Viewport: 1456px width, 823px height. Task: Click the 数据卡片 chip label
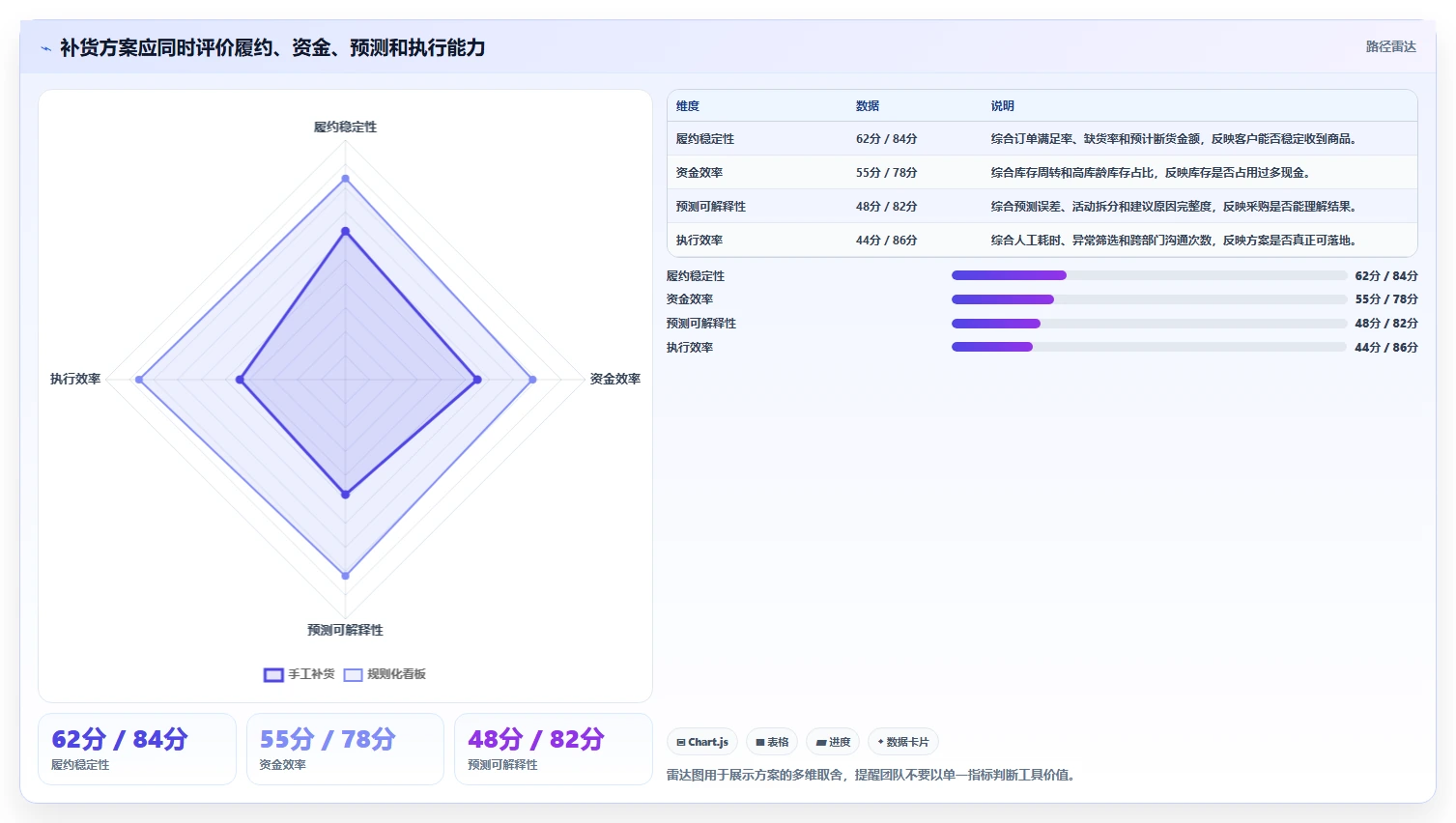[x=907, y=742]
